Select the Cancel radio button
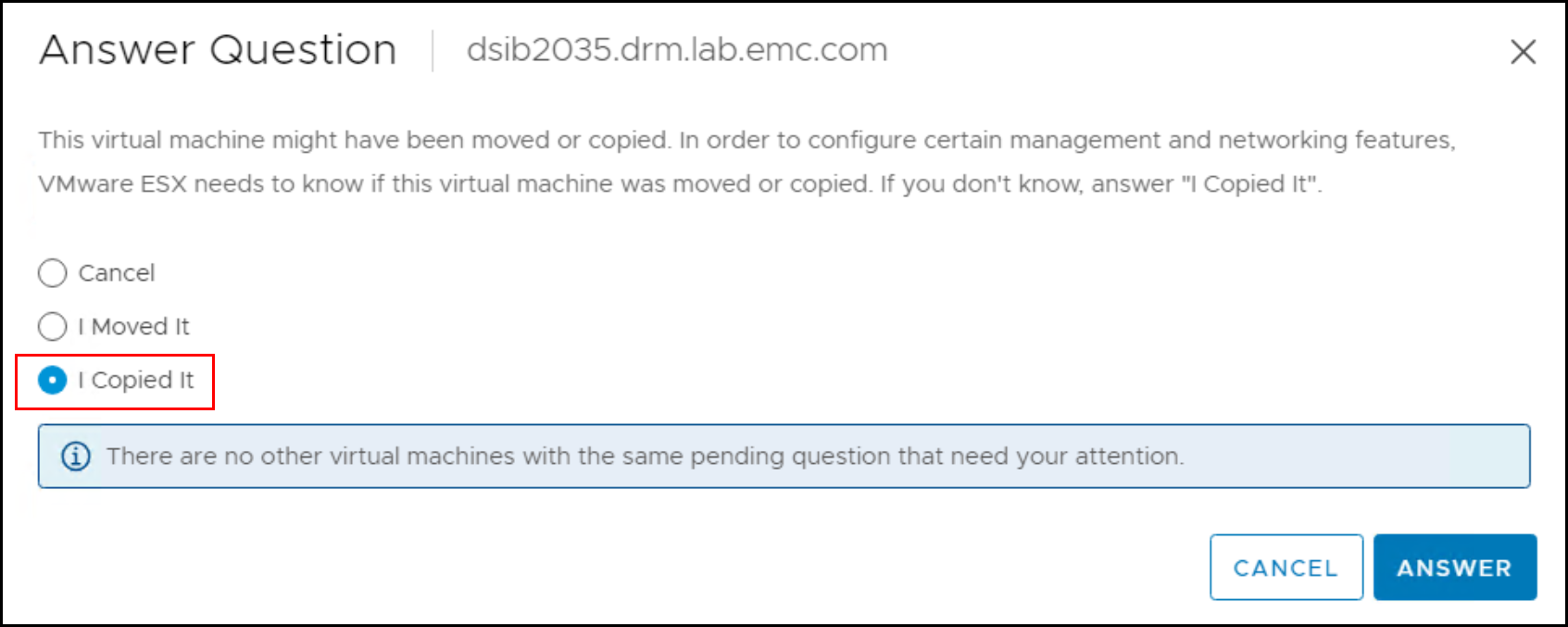Viewport: 1568px width, 627px height. [53, 273]
